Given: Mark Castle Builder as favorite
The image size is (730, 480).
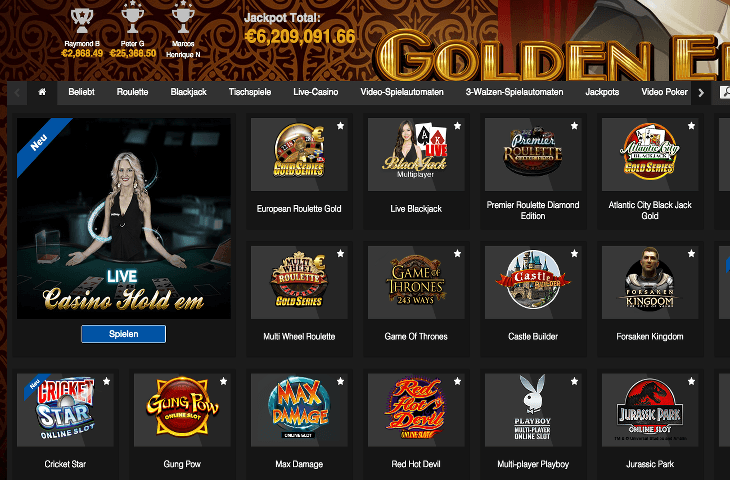Looking at the screenshot, I should (x=574, y=253).
